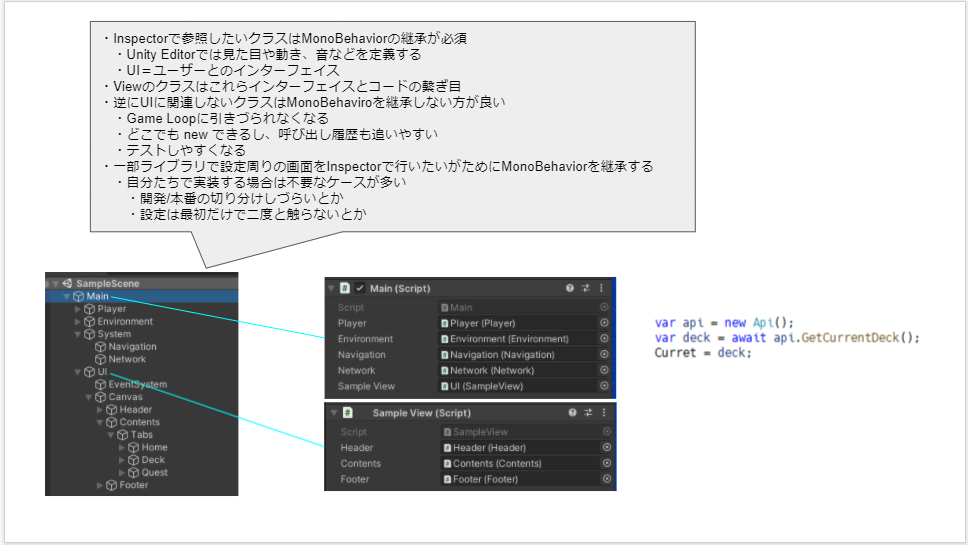Expand the Deck object node

point(122,460)
